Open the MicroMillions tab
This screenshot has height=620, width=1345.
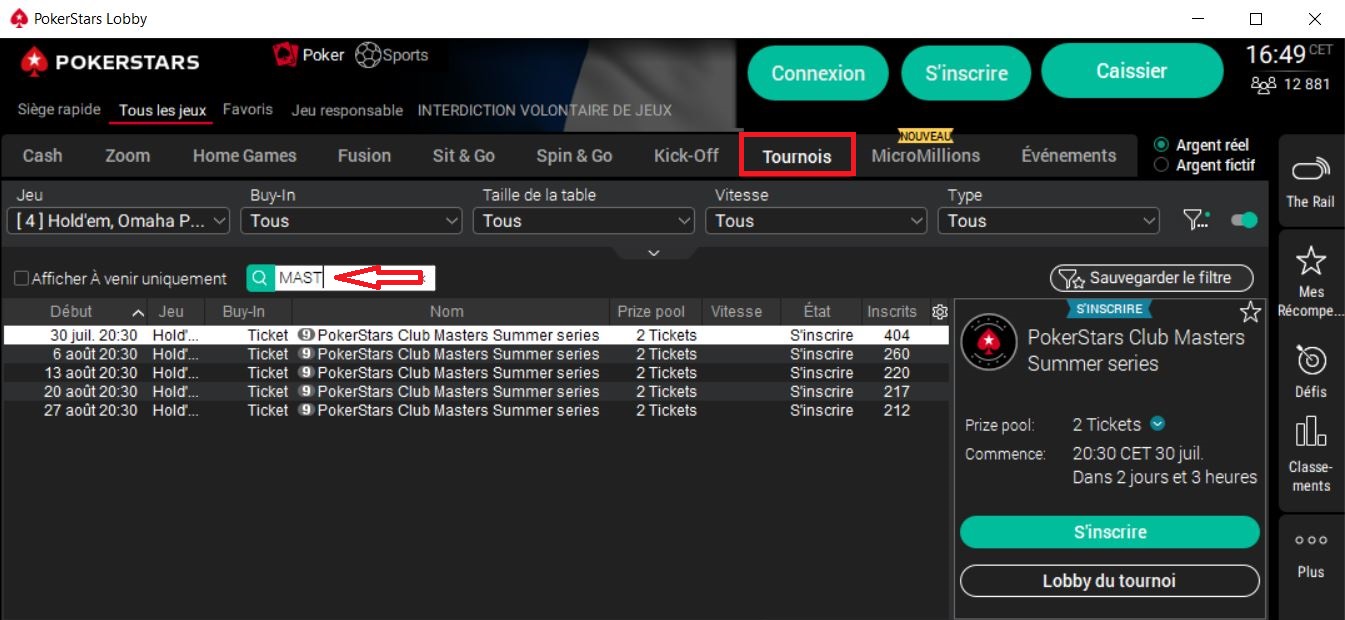[x=926, y=156]
